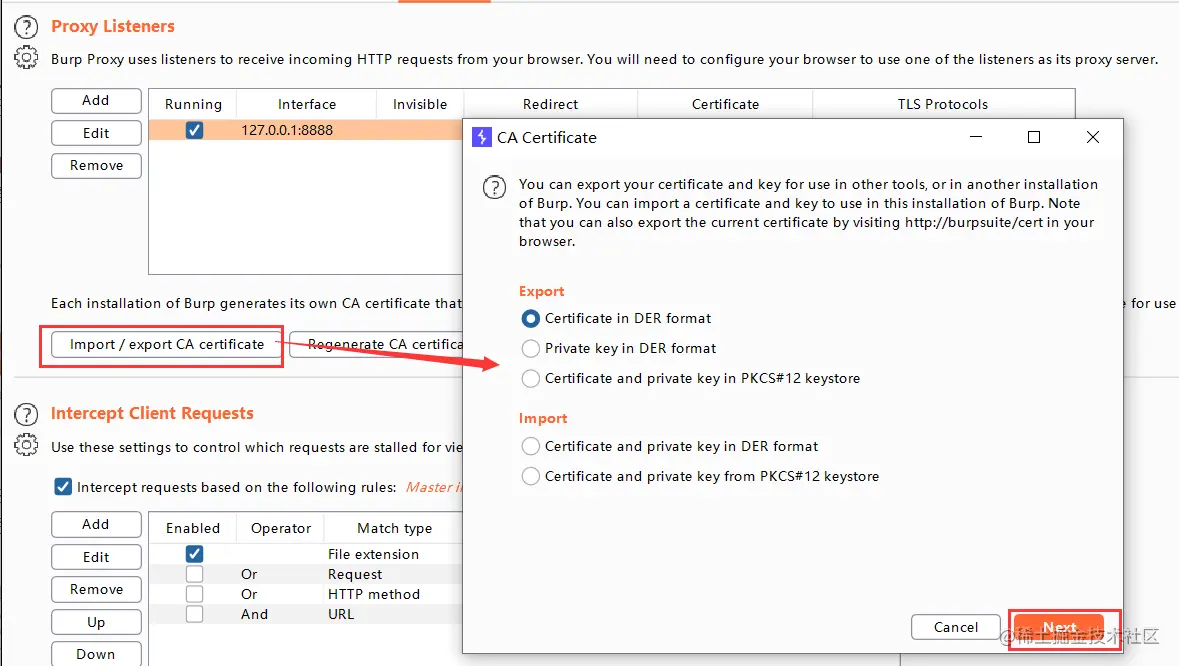Sort listeners by Interface column header
Screen dimensions: 1179x666
[x=307, y=104]
